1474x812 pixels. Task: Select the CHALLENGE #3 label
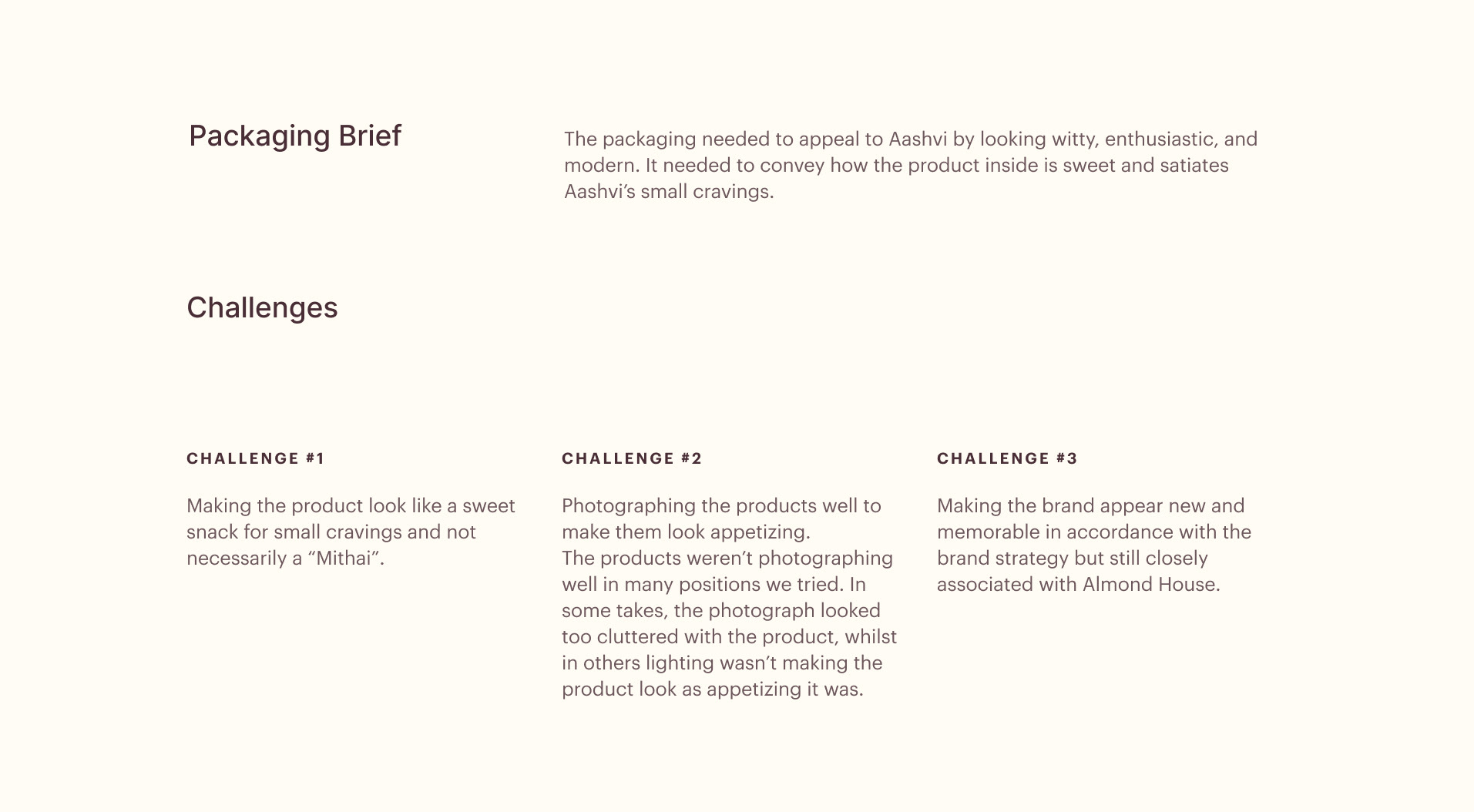tap(1007, 458)
